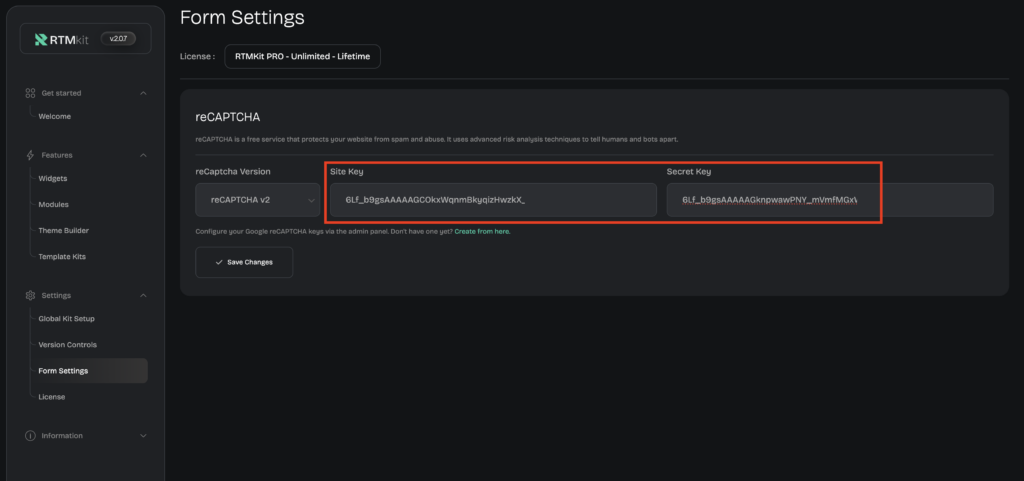Screen dimensions: 1024x481
Task: Collapse the Get started section chevron
Action: 143,93
